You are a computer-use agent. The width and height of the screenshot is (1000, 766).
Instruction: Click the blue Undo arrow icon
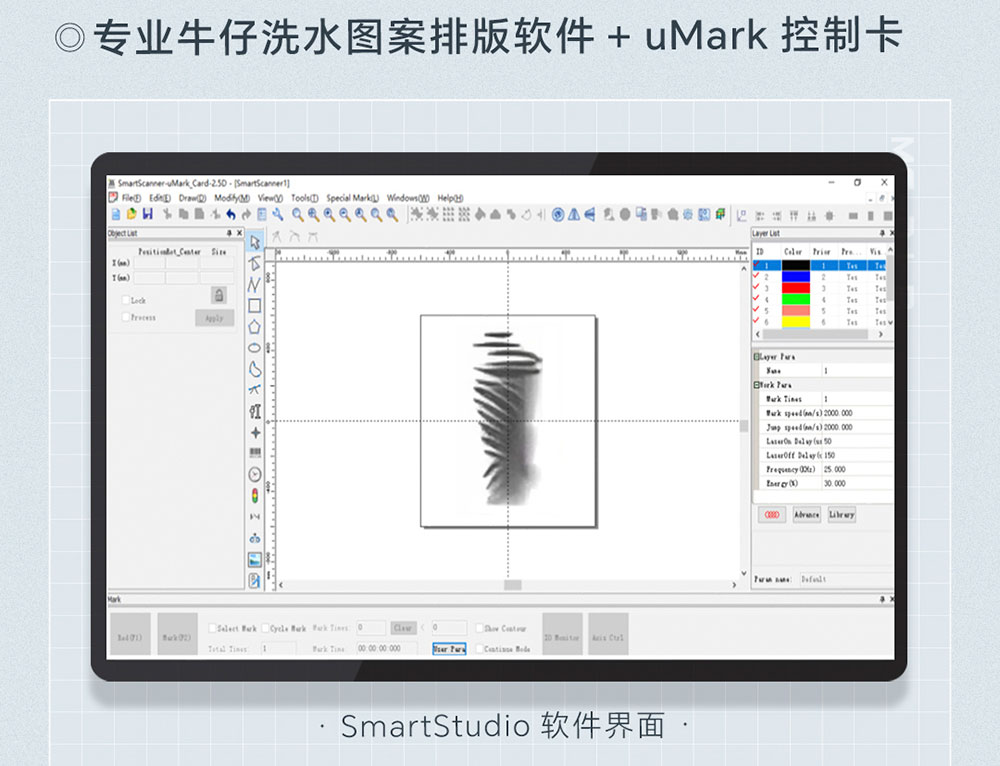pyautogui.click(x=230, y=214)
